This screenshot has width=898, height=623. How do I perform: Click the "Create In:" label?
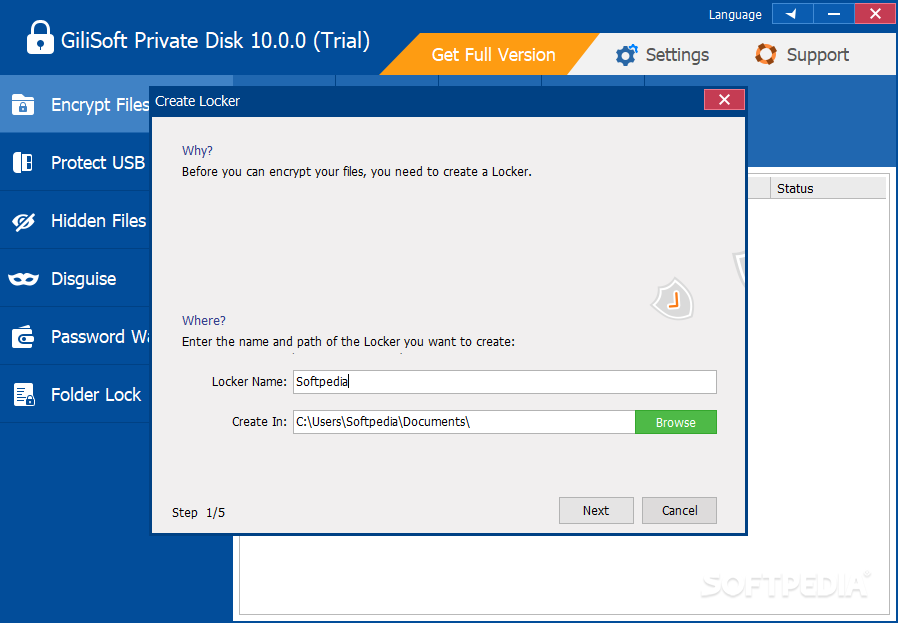[x=259, y=422]
